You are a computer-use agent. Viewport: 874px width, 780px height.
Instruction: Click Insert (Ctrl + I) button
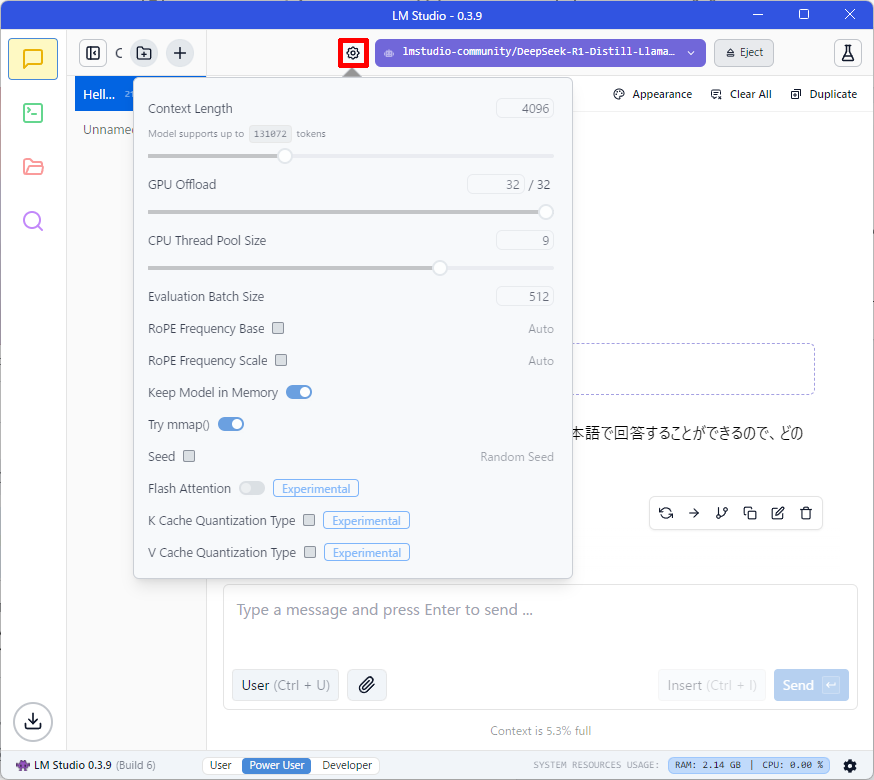point(712,685)
